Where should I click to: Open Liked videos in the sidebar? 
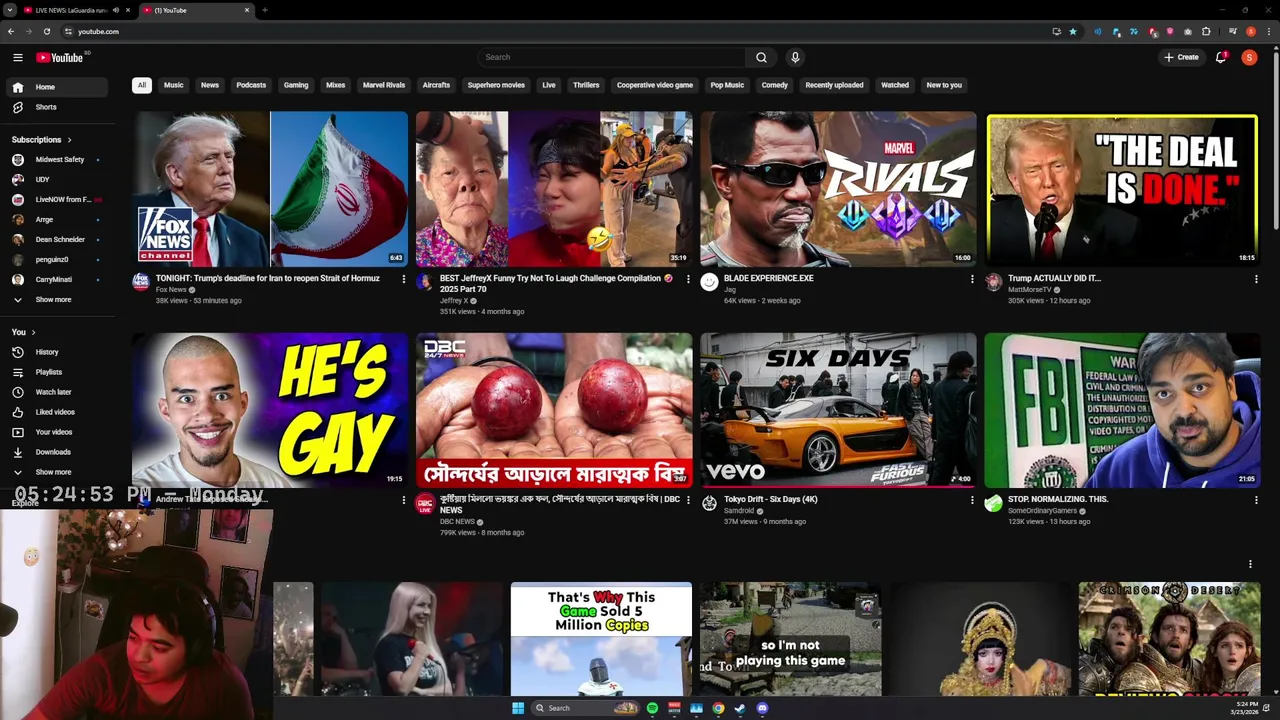55,412
